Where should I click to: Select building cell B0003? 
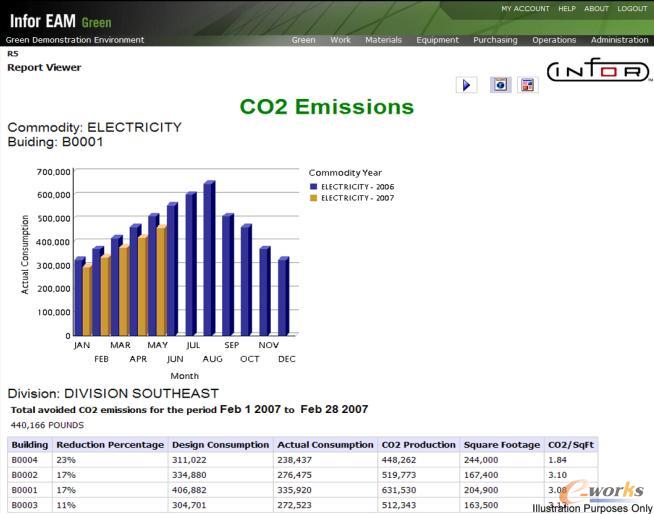coord(25,505)
